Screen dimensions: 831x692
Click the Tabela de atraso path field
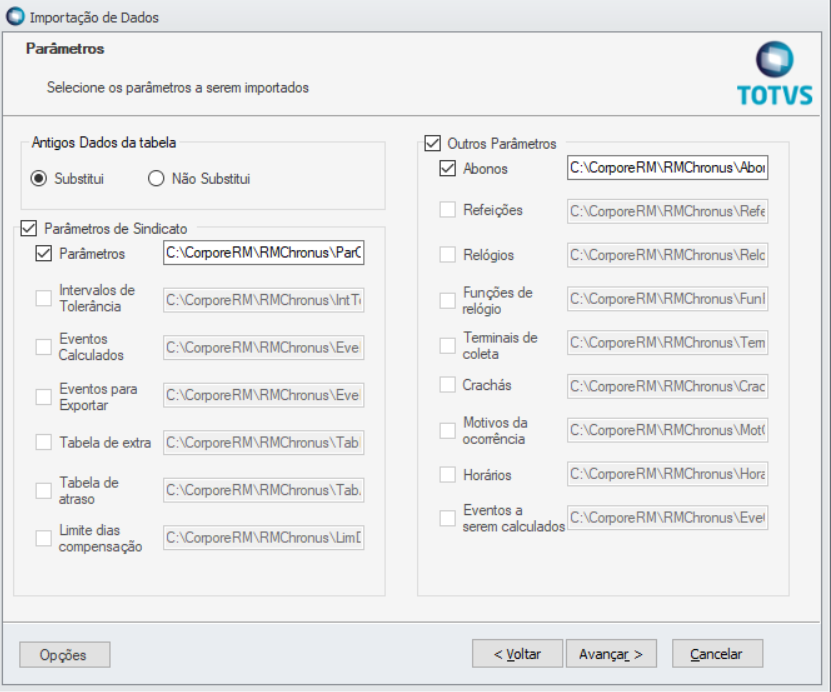(x=263, y=490)
